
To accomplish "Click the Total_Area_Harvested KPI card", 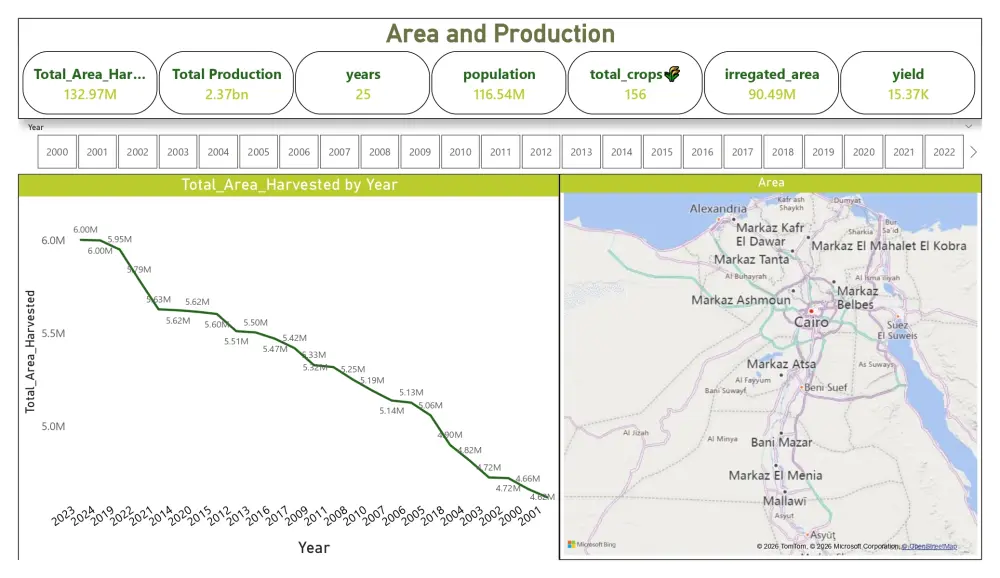I will (x=90, y=83).
